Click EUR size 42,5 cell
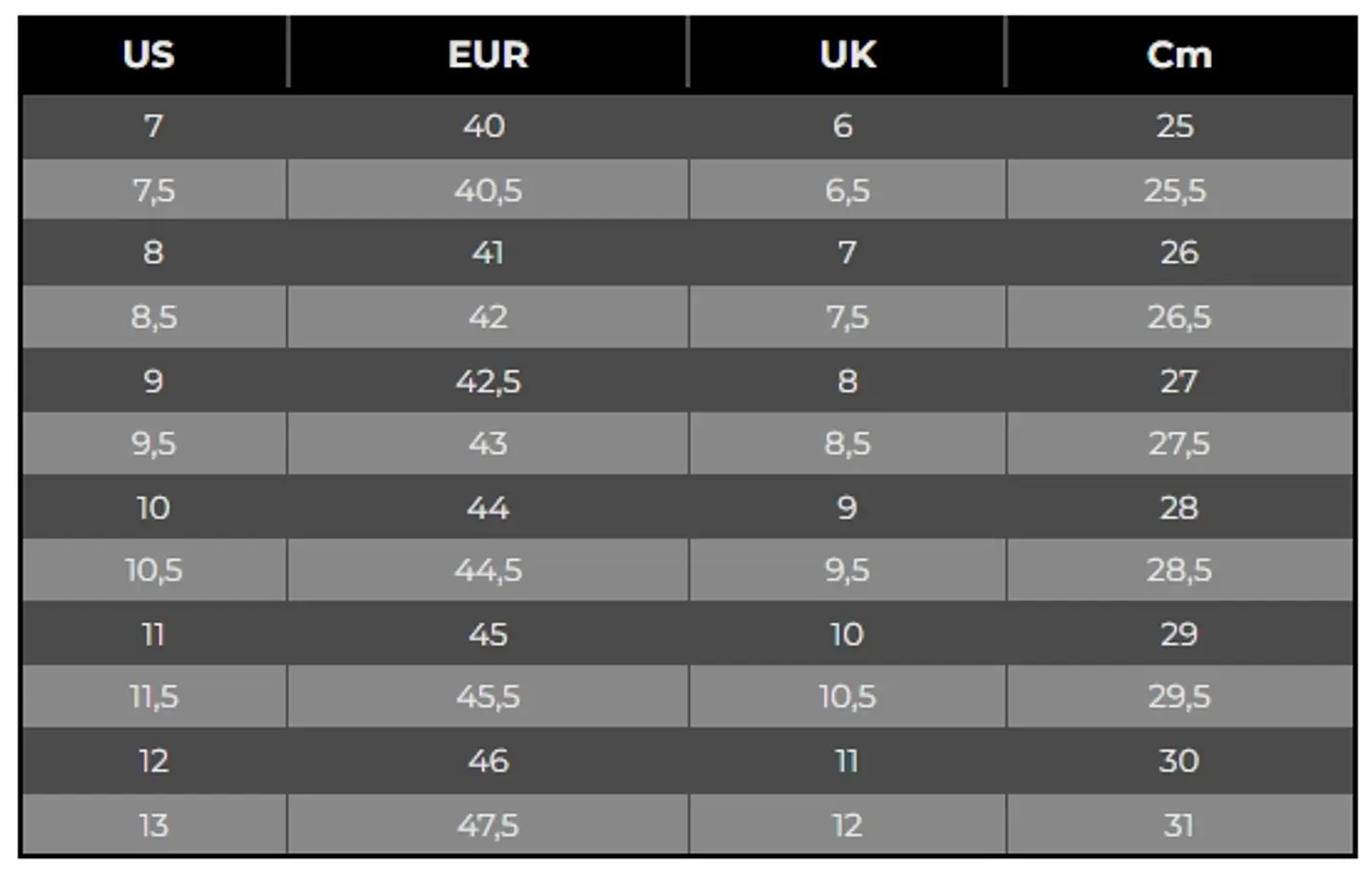The width and height of the screenshot is (1372, 878). click(x=488, y=381)
